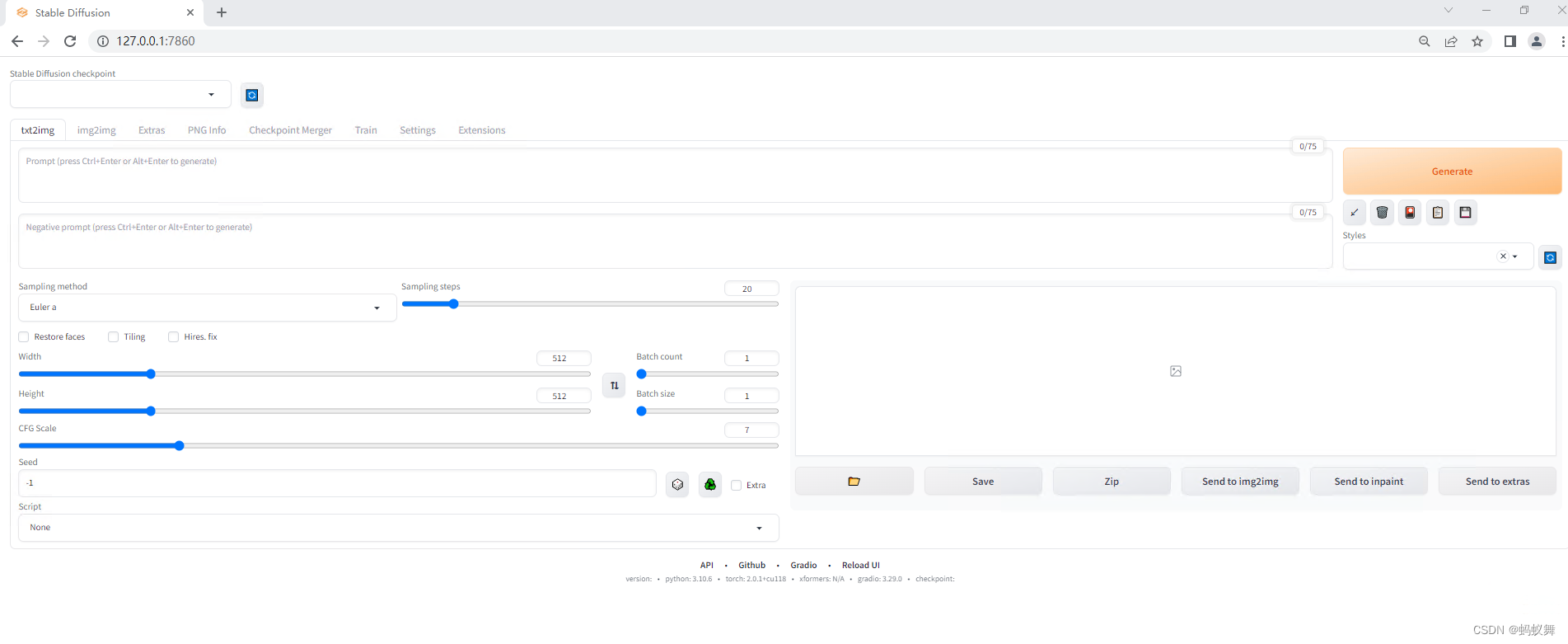Open the Settings tab
The image size is (1568, 644).
pos(418,130)
